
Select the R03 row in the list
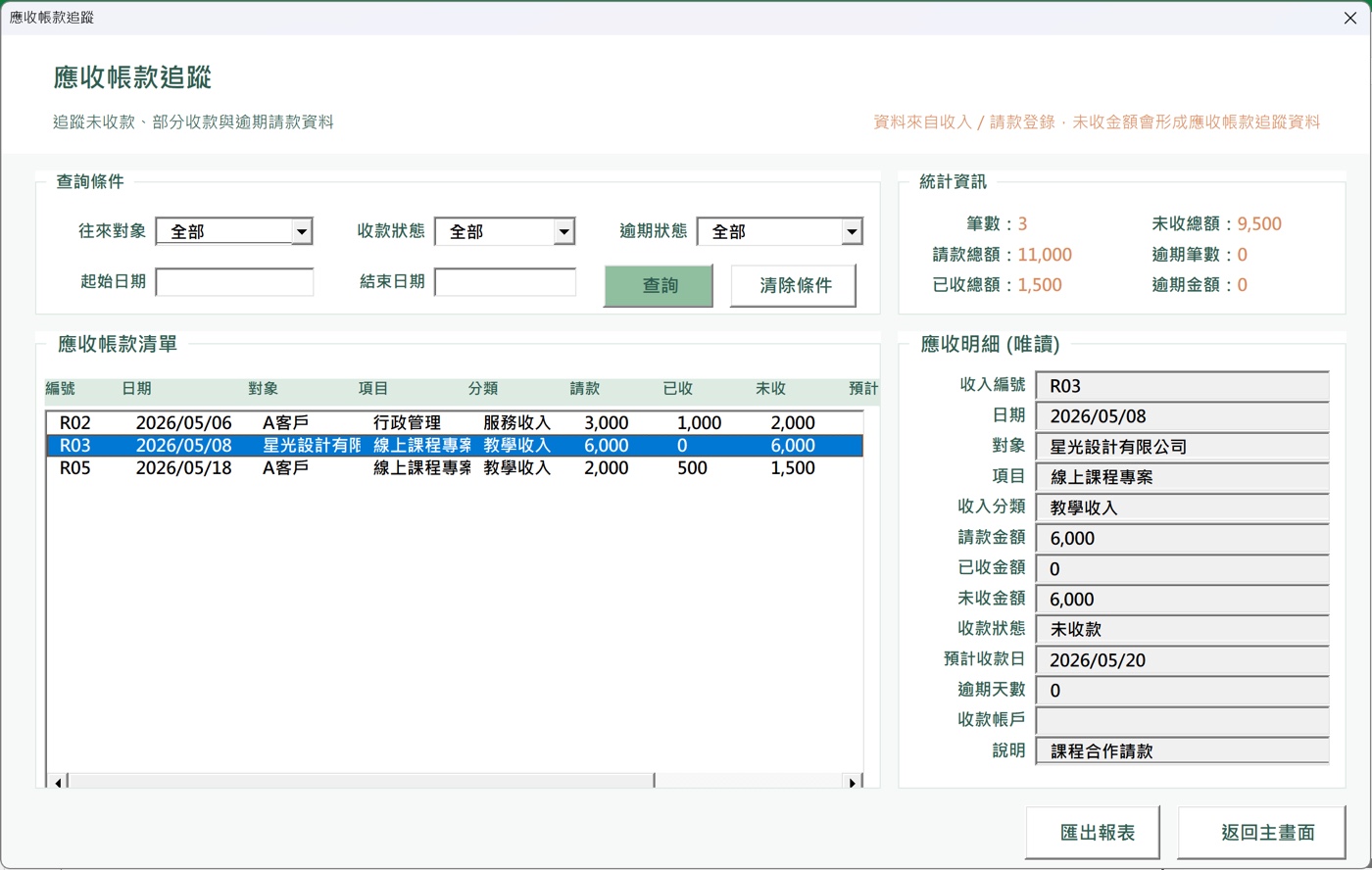tap(455, 446)
